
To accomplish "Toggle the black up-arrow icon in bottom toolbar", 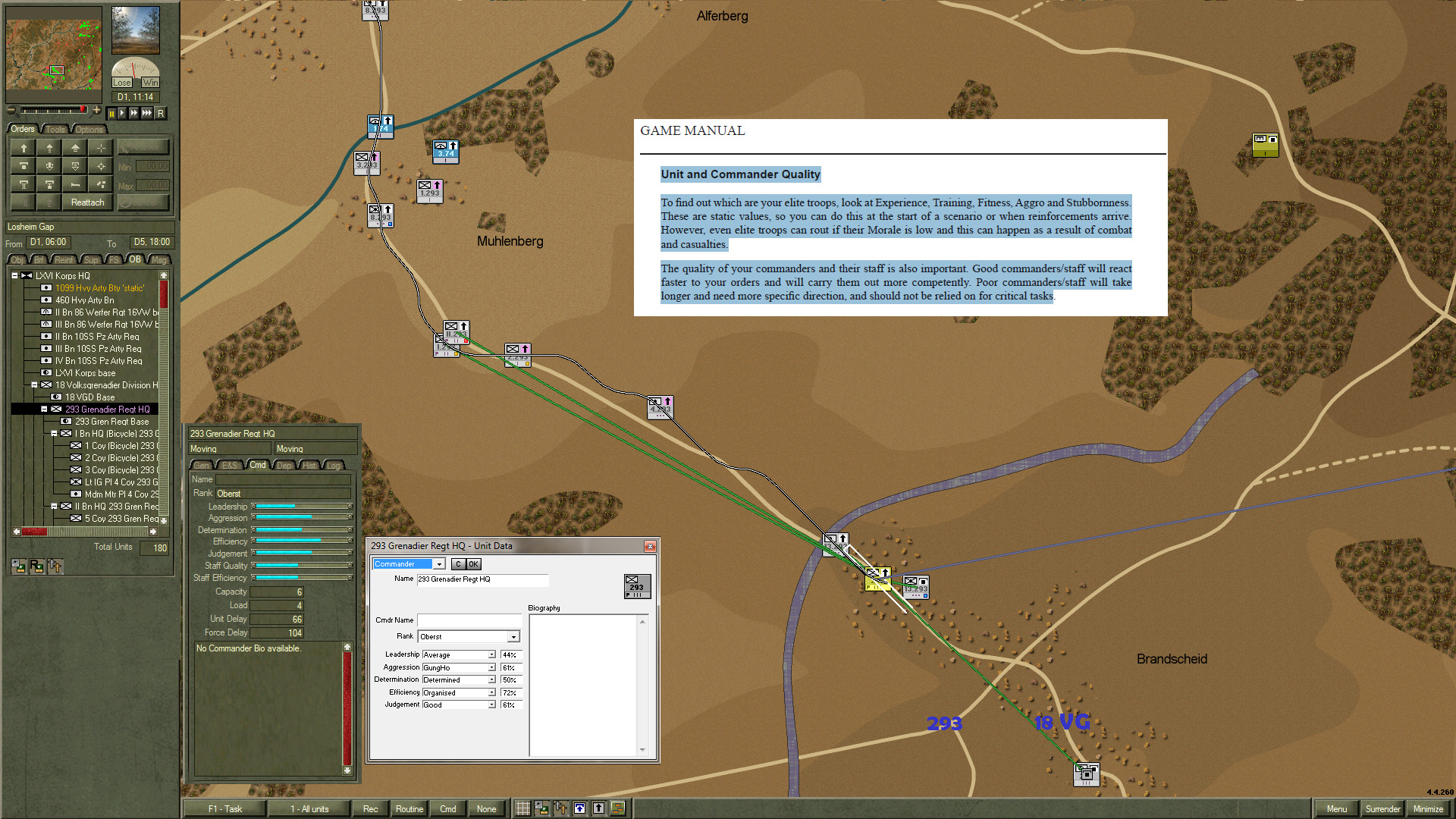I will coord(598,808).
